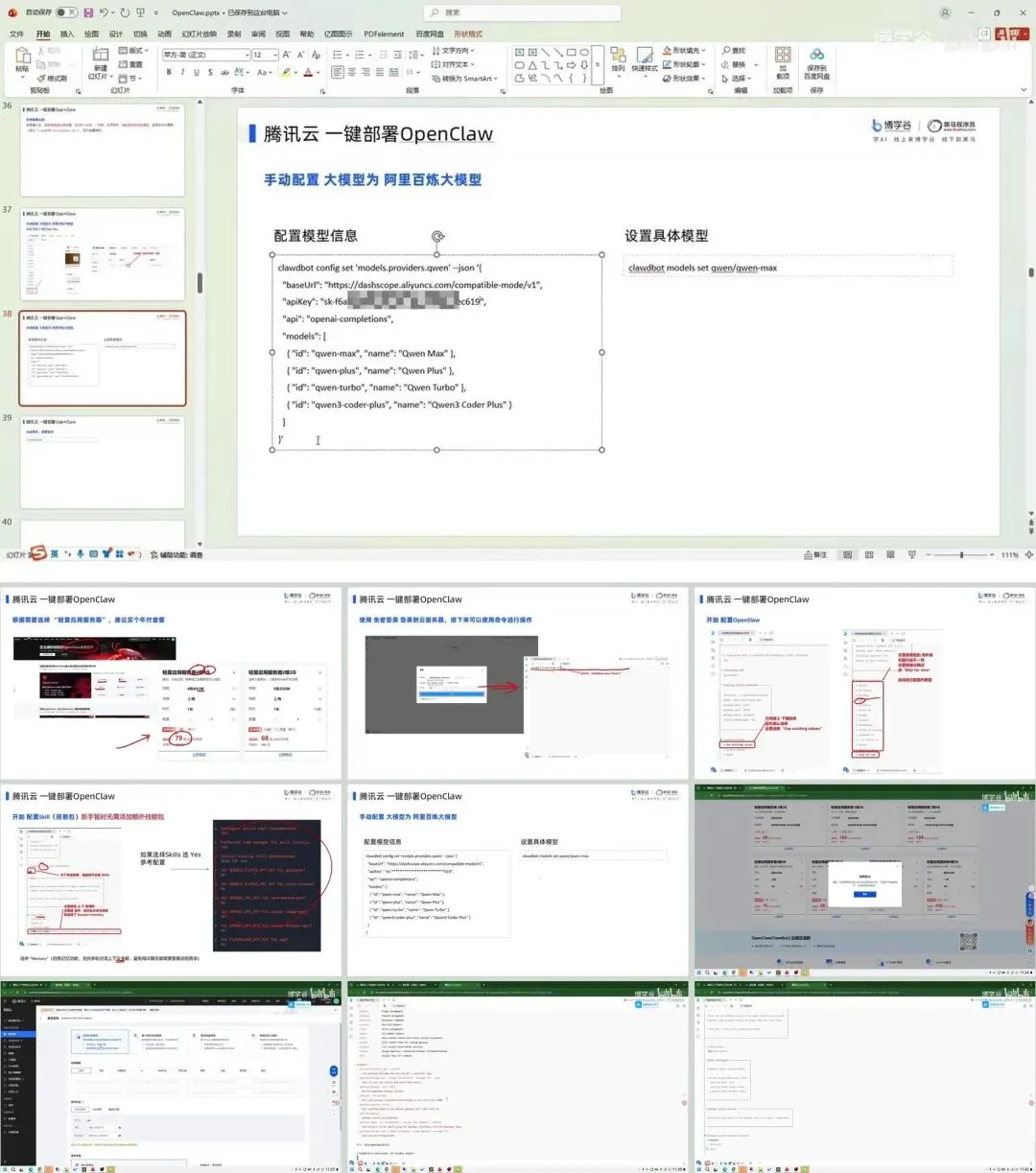Click the Paste clipboard icon
Viewport: 1036px width, 1173px height.
(23, 56)
